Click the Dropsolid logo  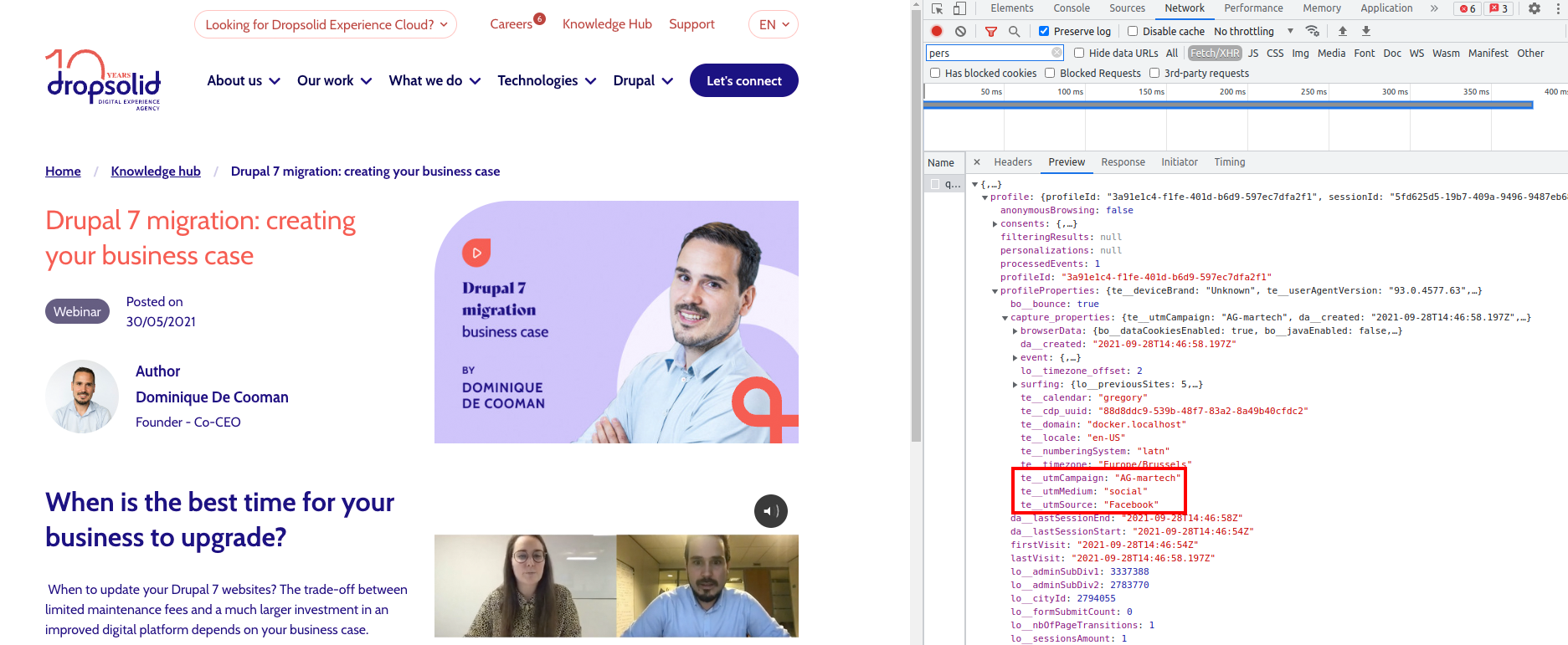point(103,79)
